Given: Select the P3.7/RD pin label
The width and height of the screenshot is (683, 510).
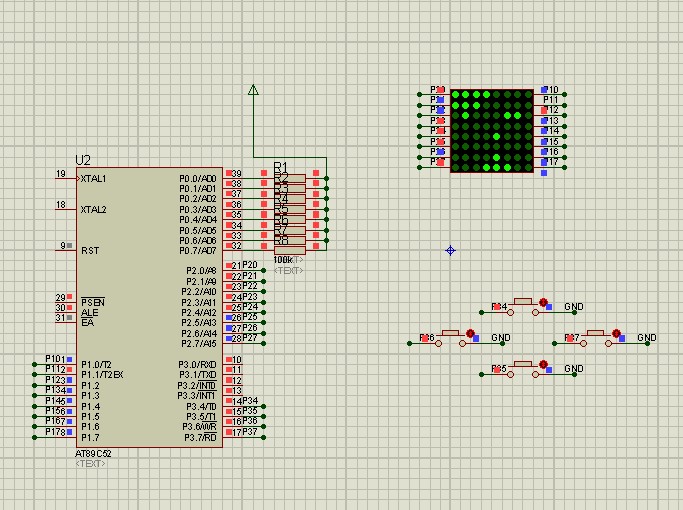Looking at the screenshot, I should (x=200, y=437).
